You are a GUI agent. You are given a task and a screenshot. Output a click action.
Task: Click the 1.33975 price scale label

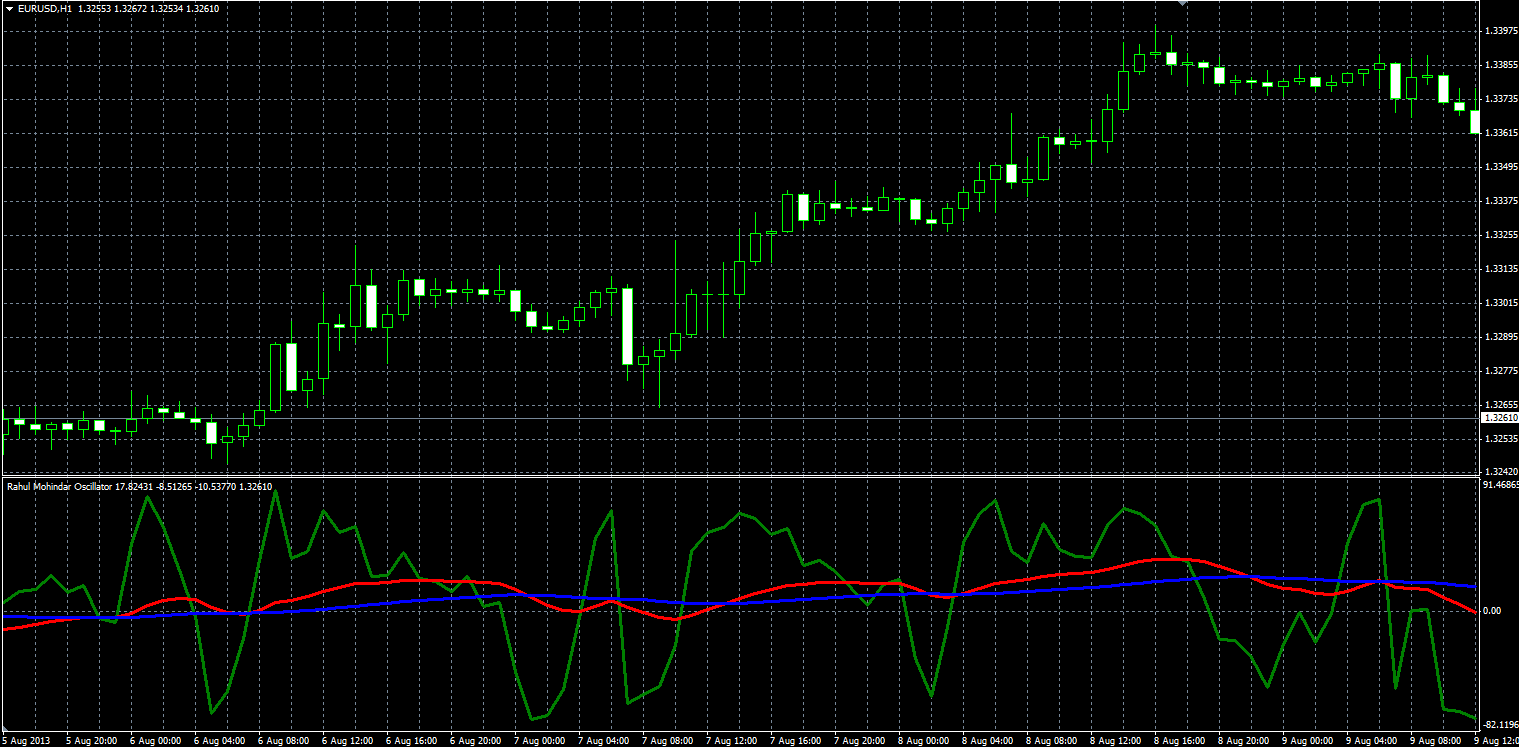[x=1500, y=31]
